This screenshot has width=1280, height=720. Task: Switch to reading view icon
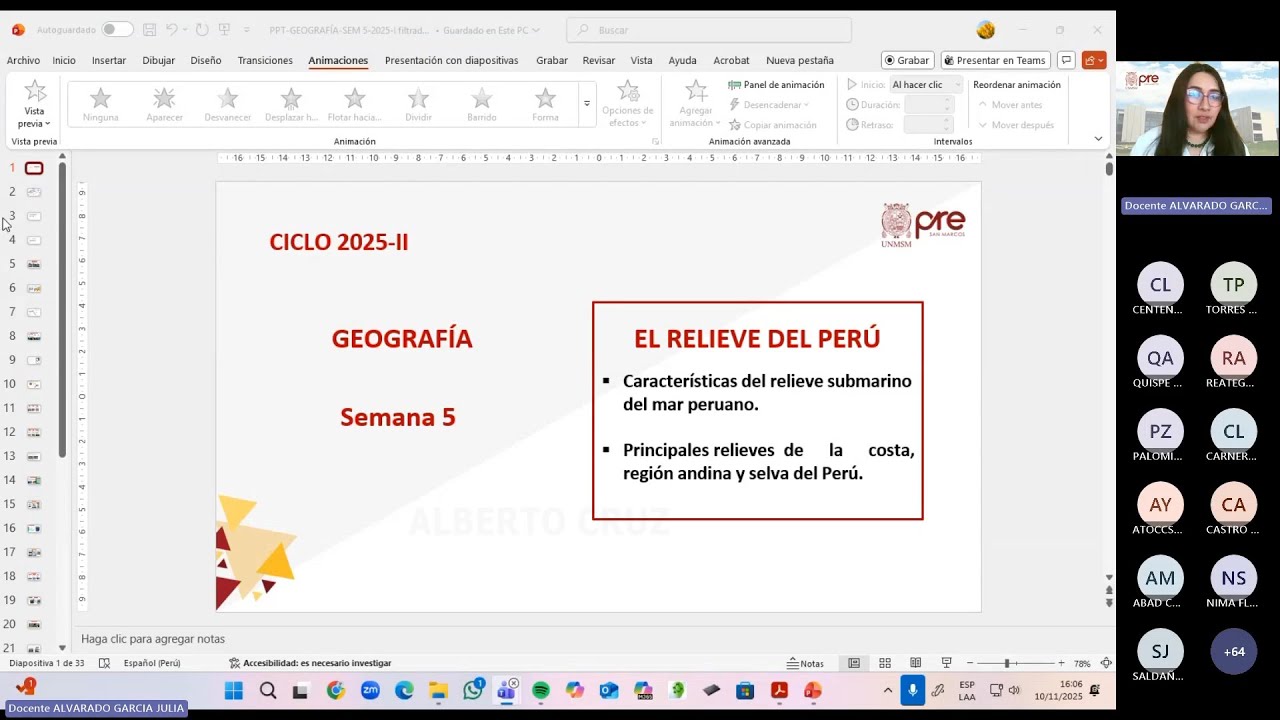[915, 663]
